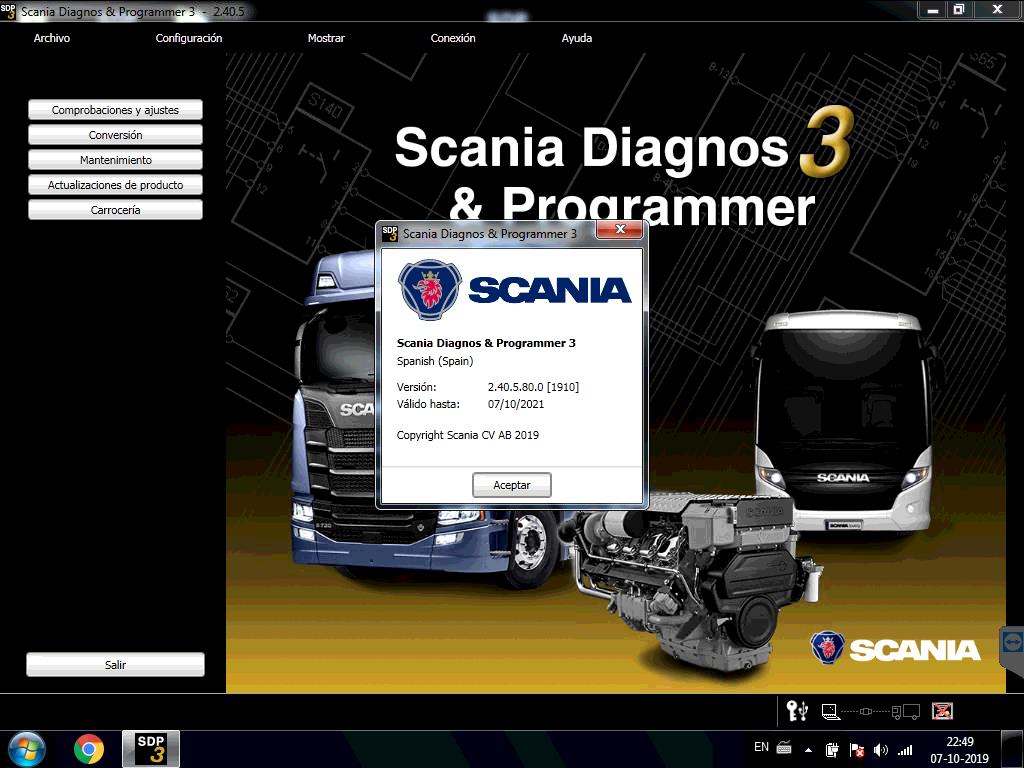Open the Carrocería section
Image resolution: width=1024 pixels, height=768 pixels.
click(116, 210)
